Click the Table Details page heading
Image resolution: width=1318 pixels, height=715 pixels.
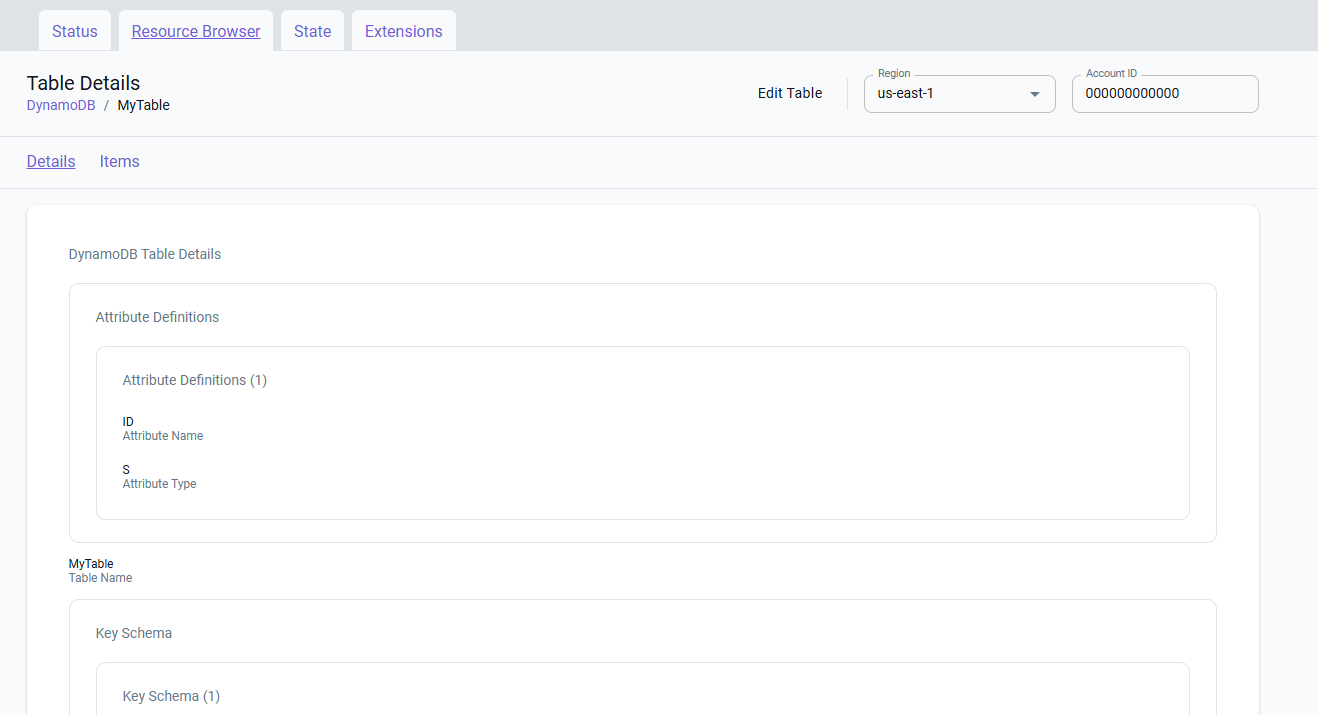point(84,83)
